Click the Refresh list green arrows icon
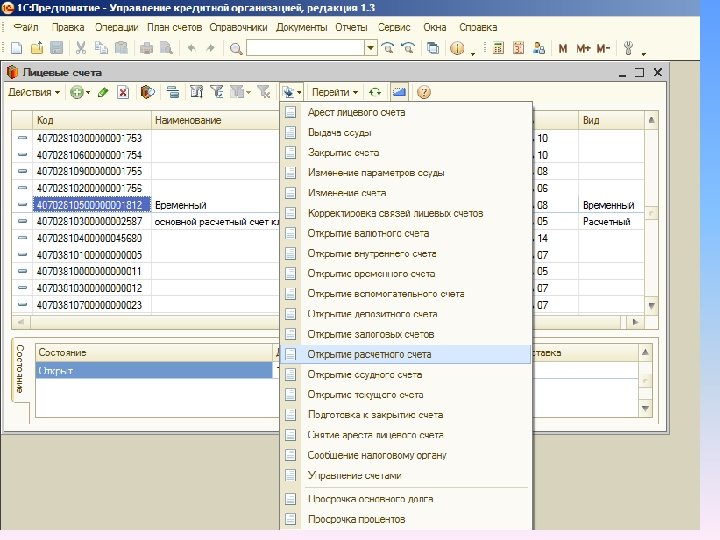The width and height of the screenshot is (720, 540). pos(374,92)
